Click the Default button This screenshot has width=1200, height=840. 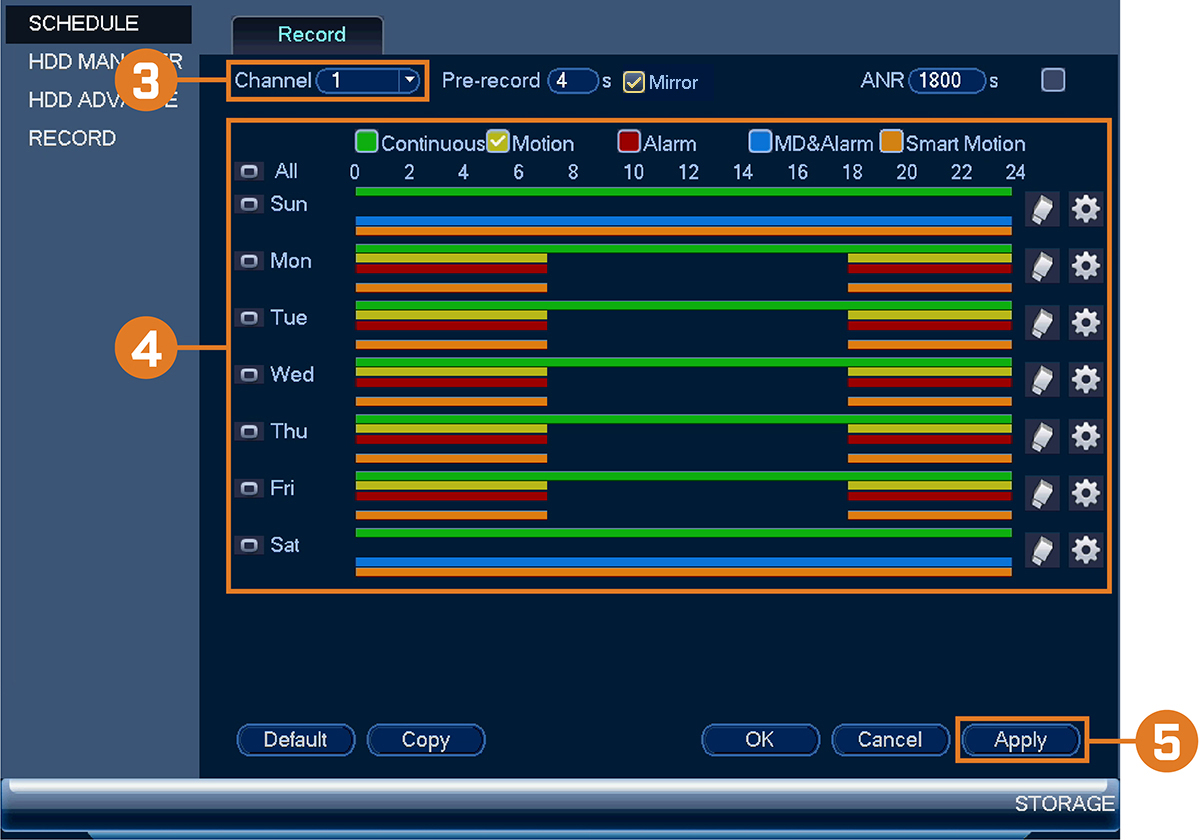coord(296,740)
